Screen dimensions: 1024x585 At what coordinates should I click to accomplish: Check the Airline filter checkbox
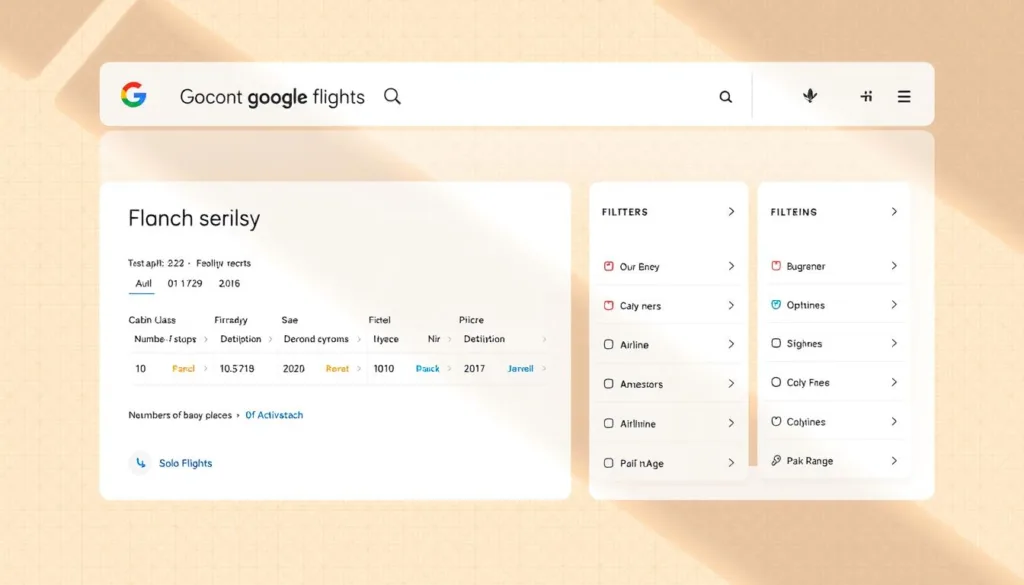[x=608, y=344]
